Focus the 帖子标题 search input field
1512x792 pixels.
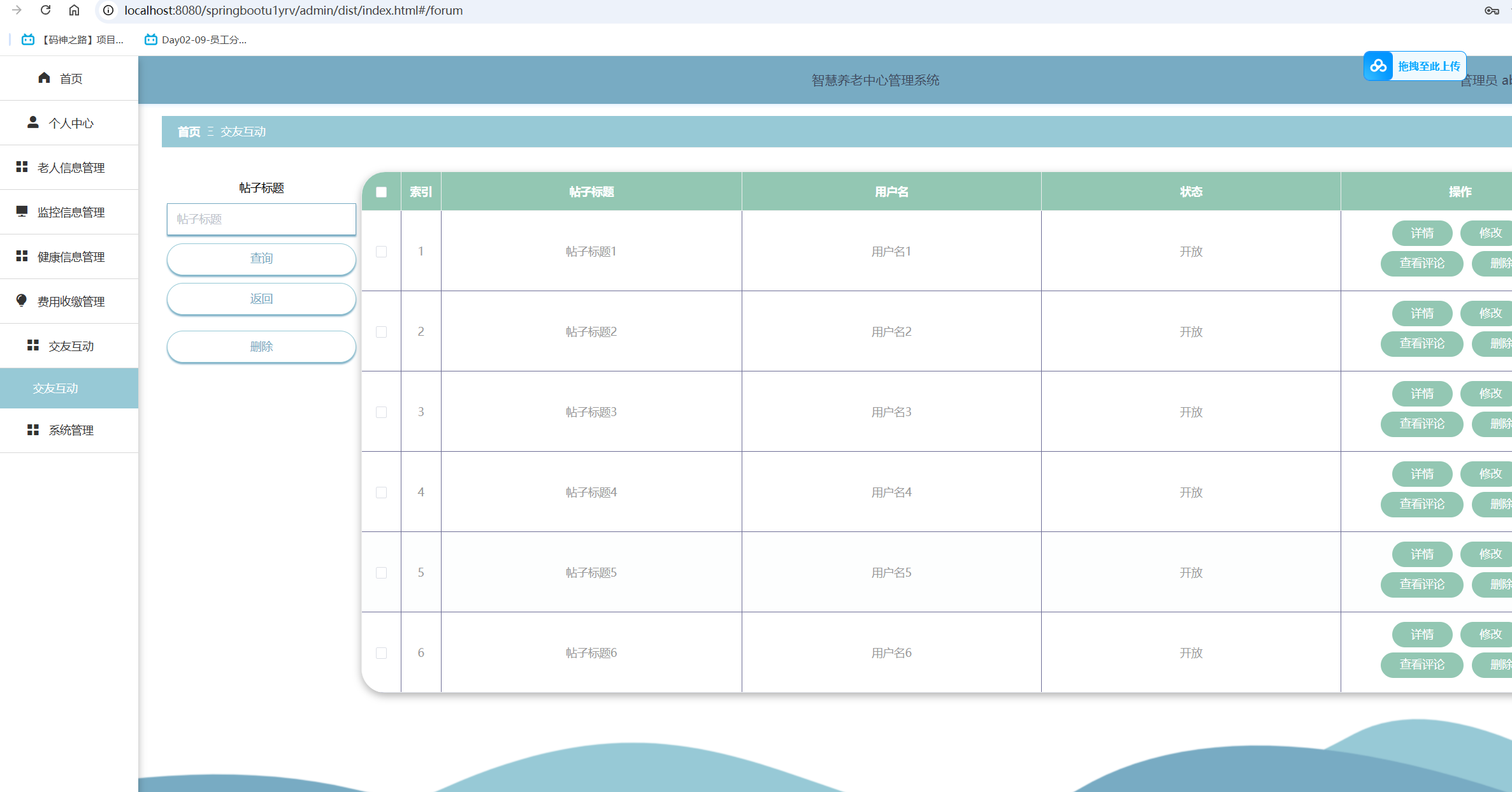point(261,219)
